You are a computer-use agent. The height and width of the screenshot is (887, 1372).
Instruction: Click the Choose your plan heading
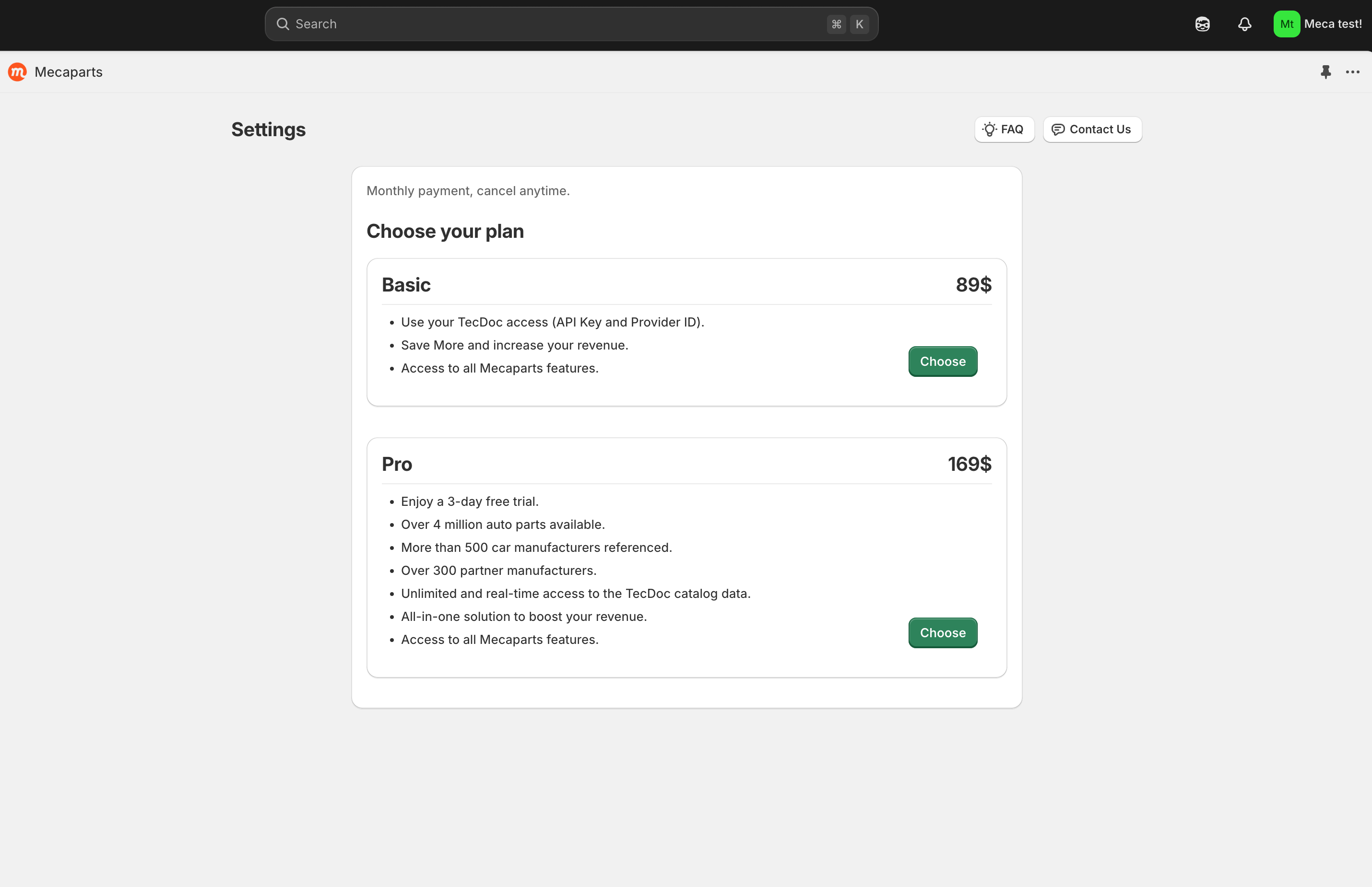click(446, 232)
